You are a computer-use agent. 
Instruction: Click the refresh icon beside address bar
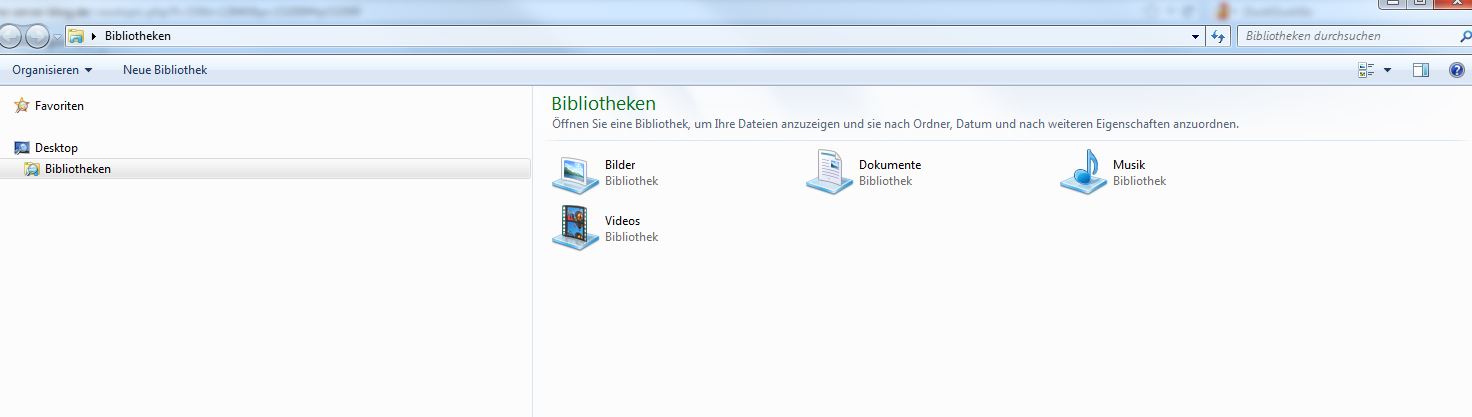1218,36
